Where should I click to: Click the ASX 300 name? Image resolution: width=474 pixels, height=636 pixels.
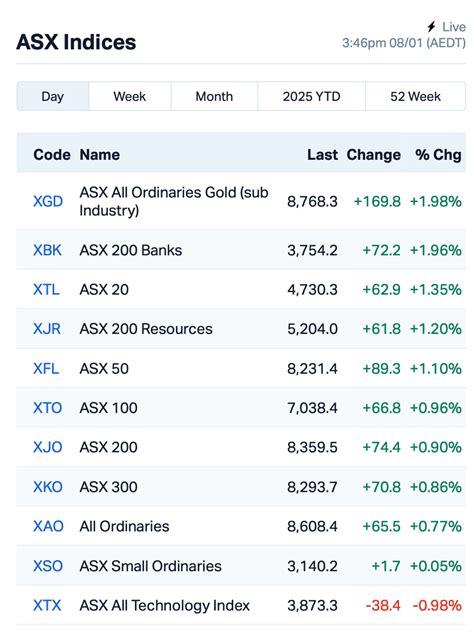109,487
